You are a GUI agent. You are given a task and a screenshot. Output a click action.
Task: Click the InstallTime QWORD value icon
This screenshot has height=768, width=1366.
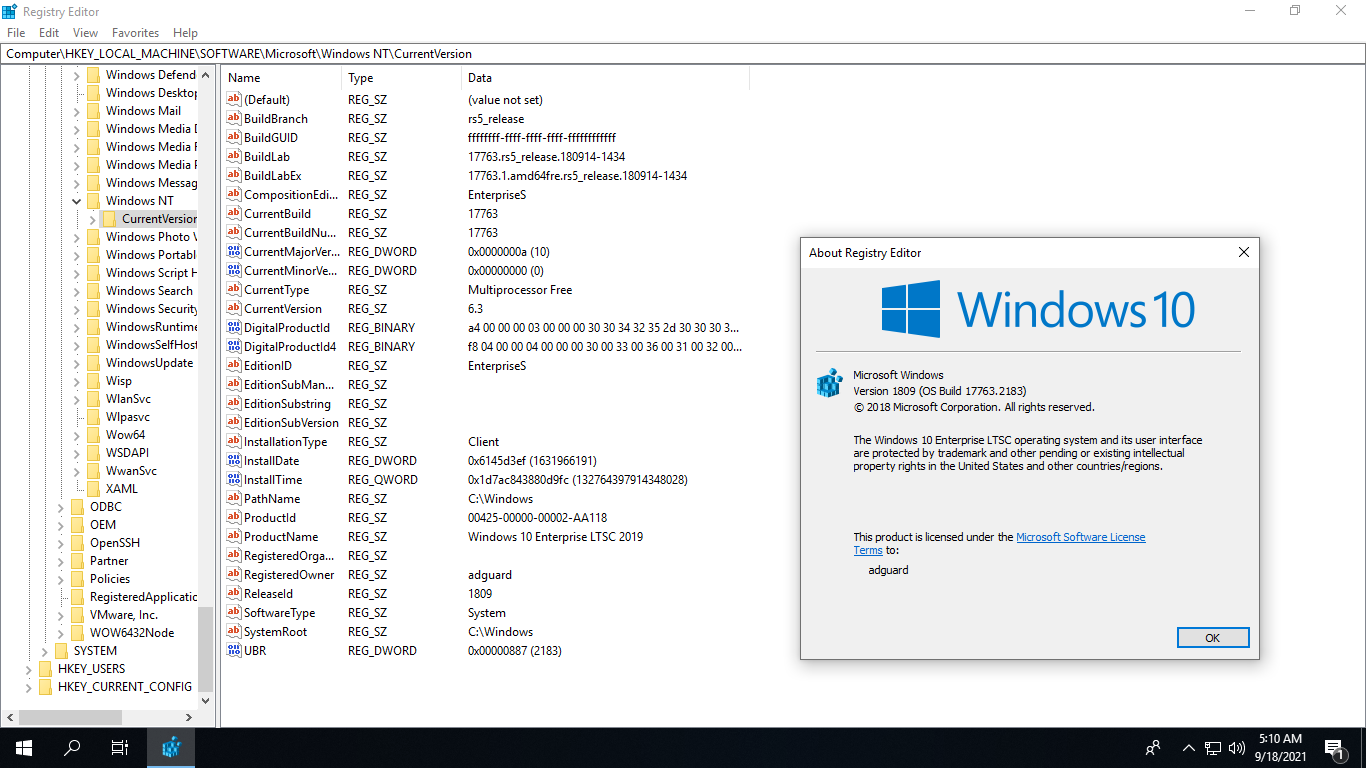click(x=234, y=480)
